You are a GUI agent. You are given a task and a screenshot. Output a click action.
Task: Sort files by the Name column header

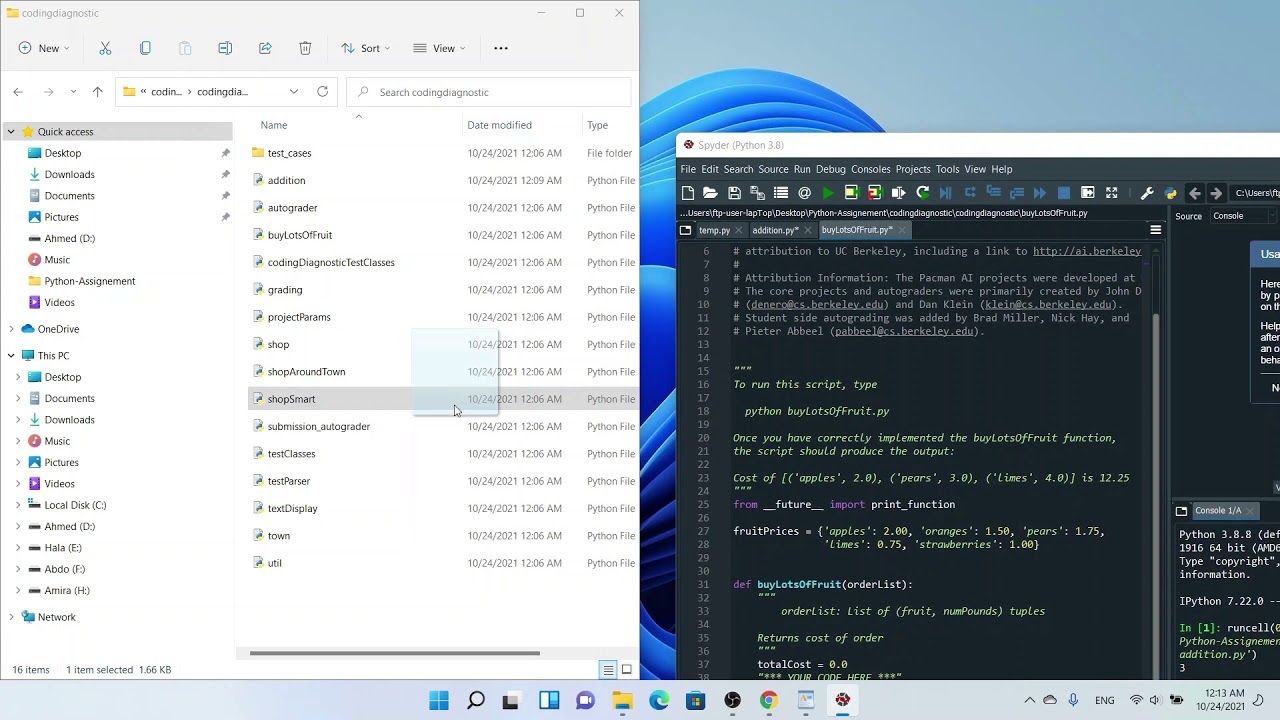tap(274, 125)
